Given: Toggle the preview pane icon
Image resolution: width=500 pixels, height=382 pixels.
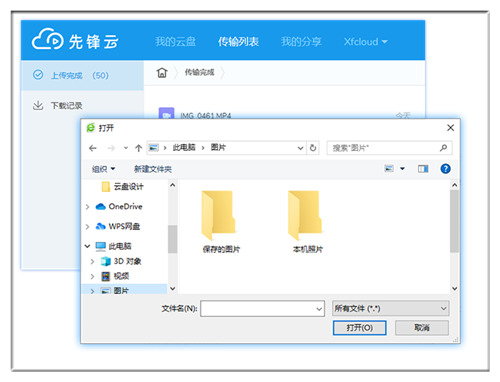Looking at the screenshot, I should tap(423, 169).
